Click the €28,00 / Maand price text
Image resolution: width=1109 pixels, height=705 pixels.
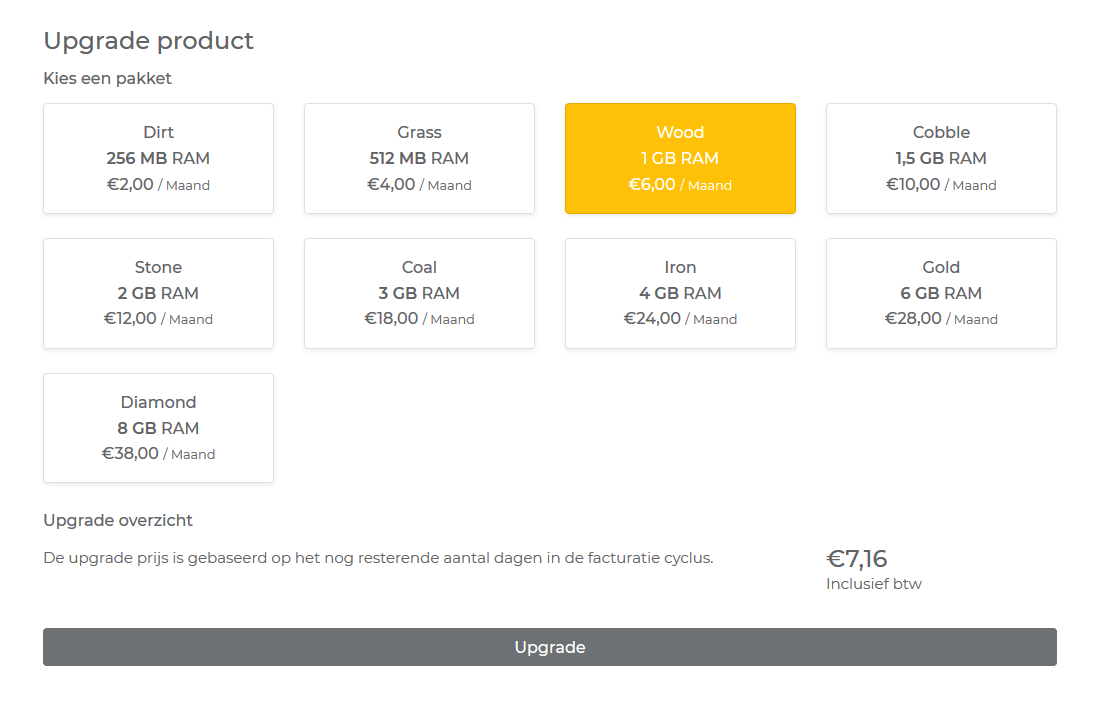[x=941, y=319]
